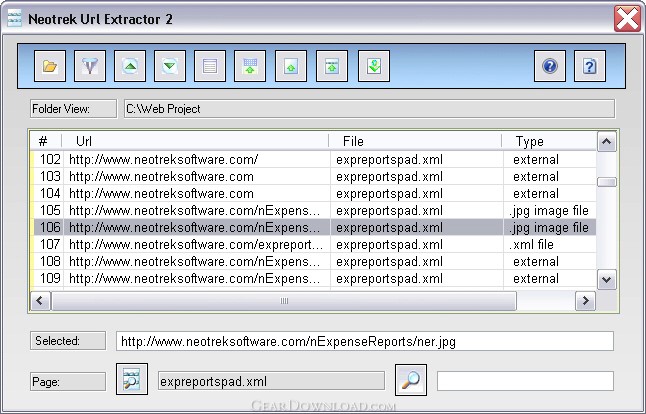Open a folder with the yellow folder icon
The height and width of the screenshot is (414, 646).
(x=50, y=66)
